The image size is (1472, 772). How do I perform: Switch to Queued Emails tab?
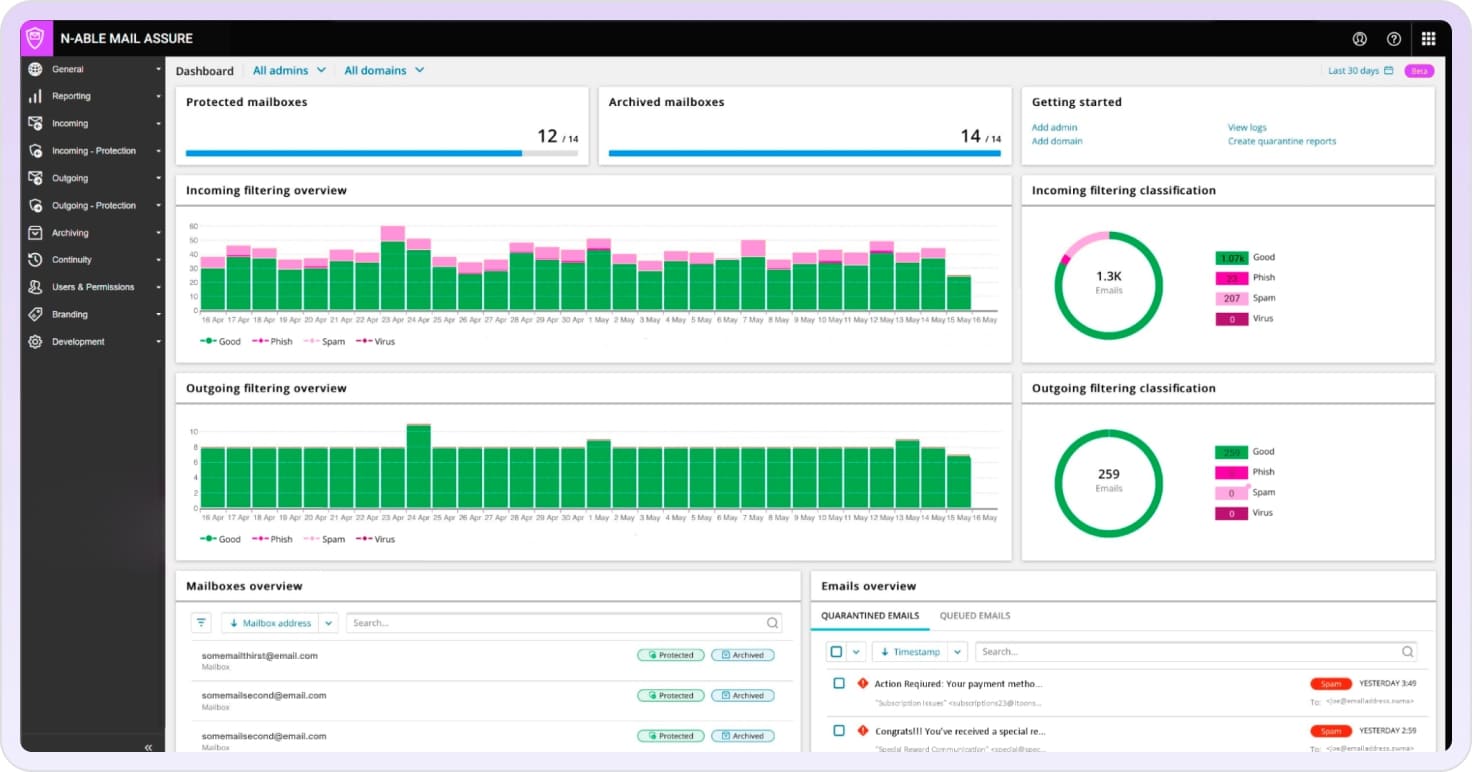[975, 616]
